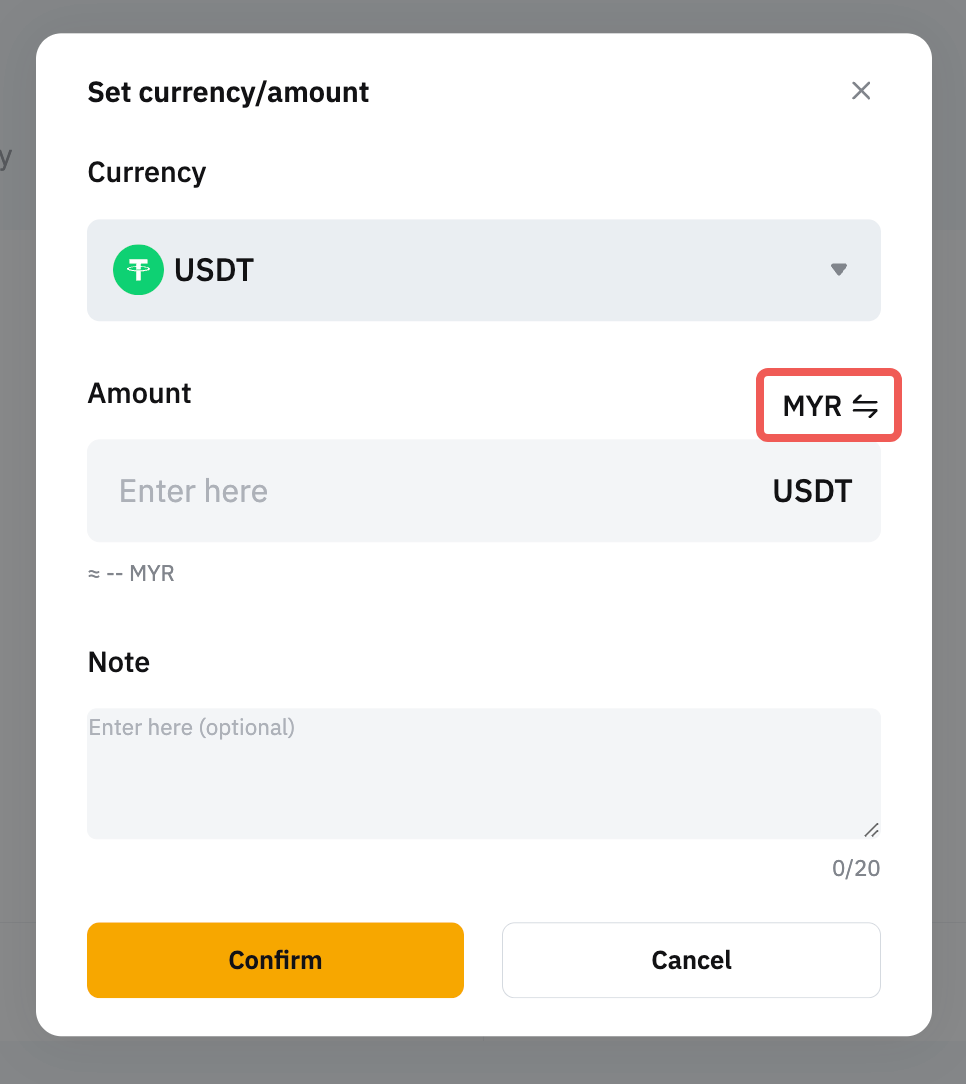Toggle amount unit to MYR
This screenshot has width=966, height=1084.
coord(812,406)
